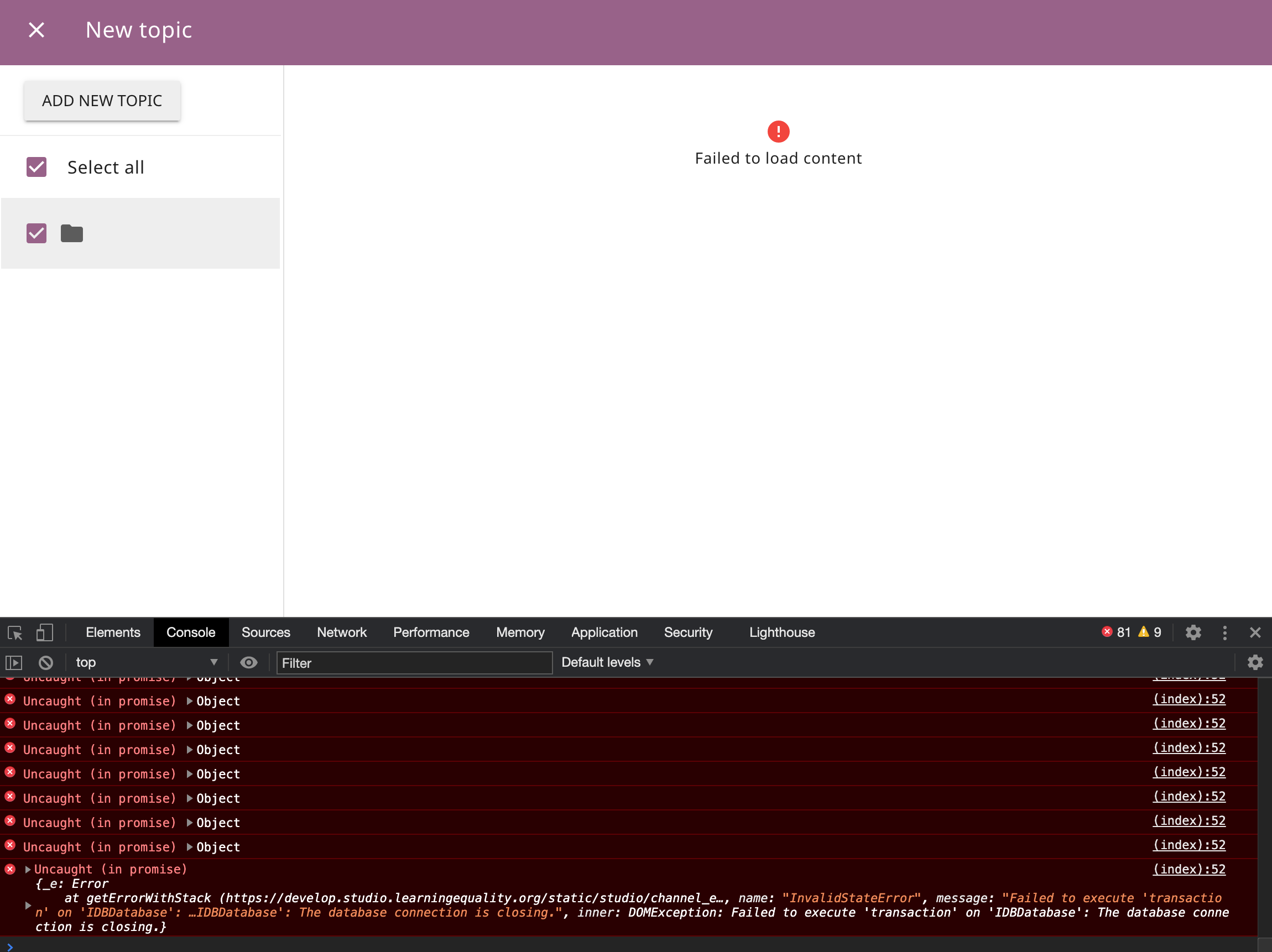
Task: Open the (index):52 link of the first fully visible error
Action: coord(1189,700)
